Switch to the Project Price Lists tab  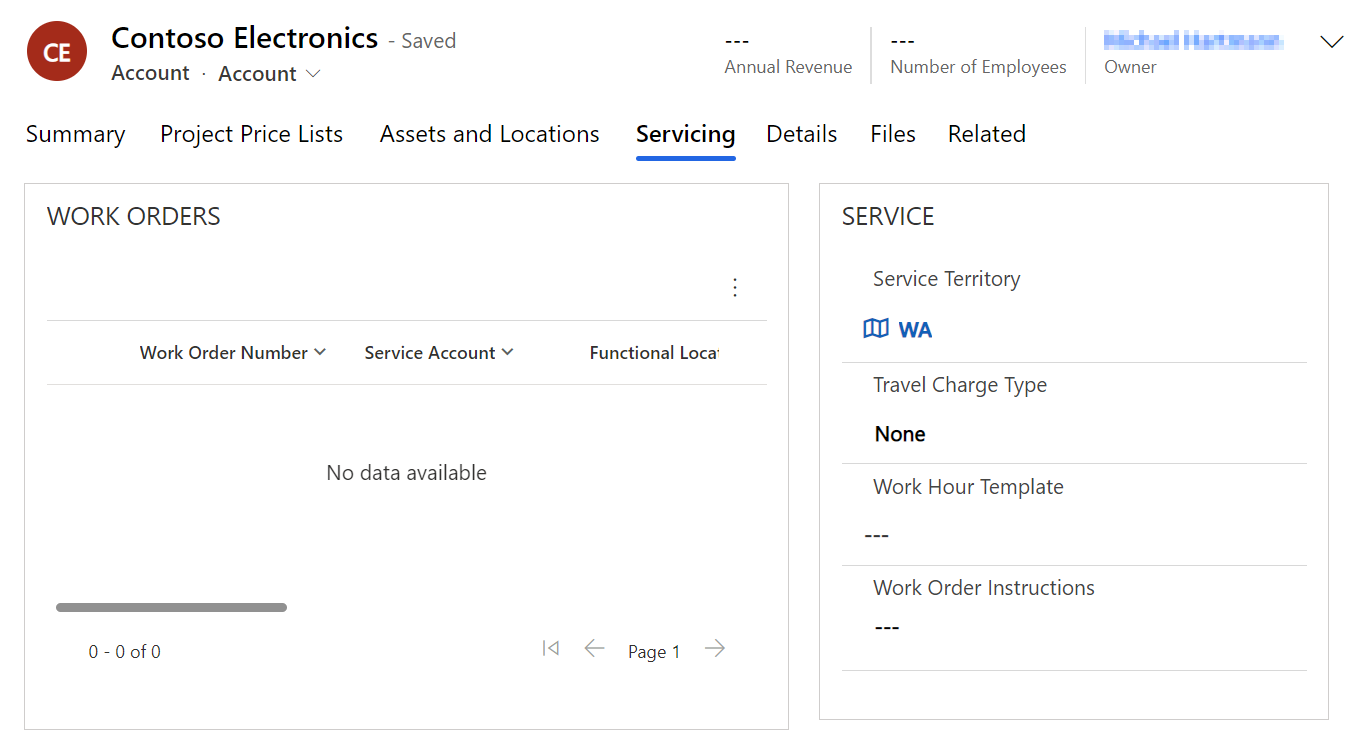coord(251,134)
